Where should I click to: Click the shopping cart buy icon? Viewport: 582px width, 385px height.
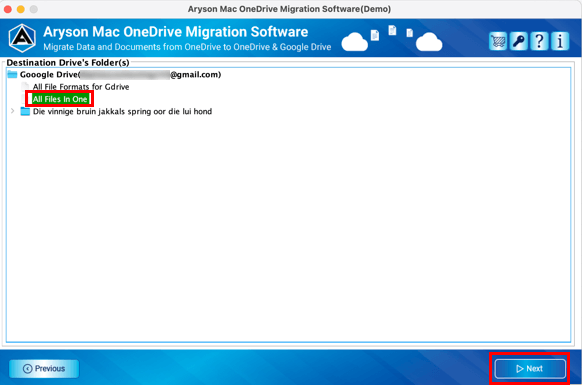click(498, 41)
